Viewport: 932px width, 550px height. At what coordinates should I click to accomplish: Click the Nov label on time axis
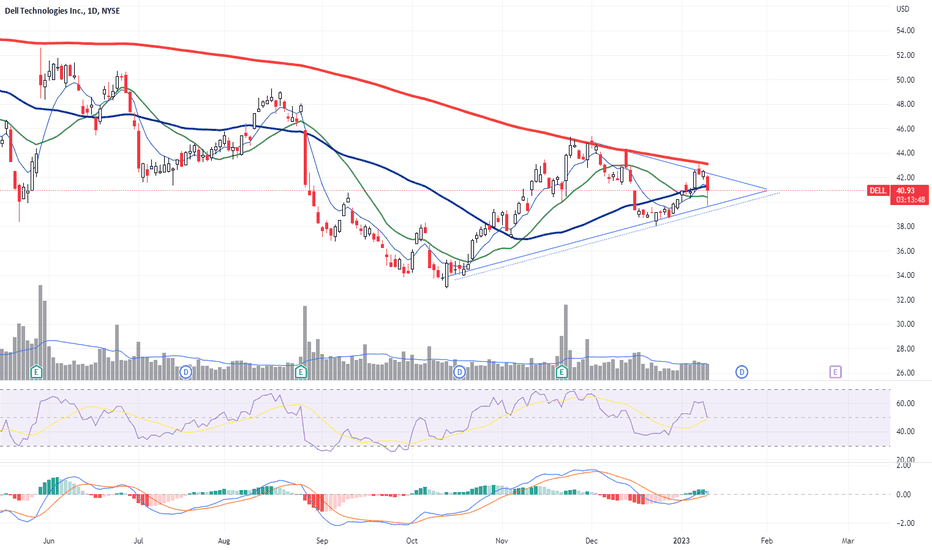[502, 541]
